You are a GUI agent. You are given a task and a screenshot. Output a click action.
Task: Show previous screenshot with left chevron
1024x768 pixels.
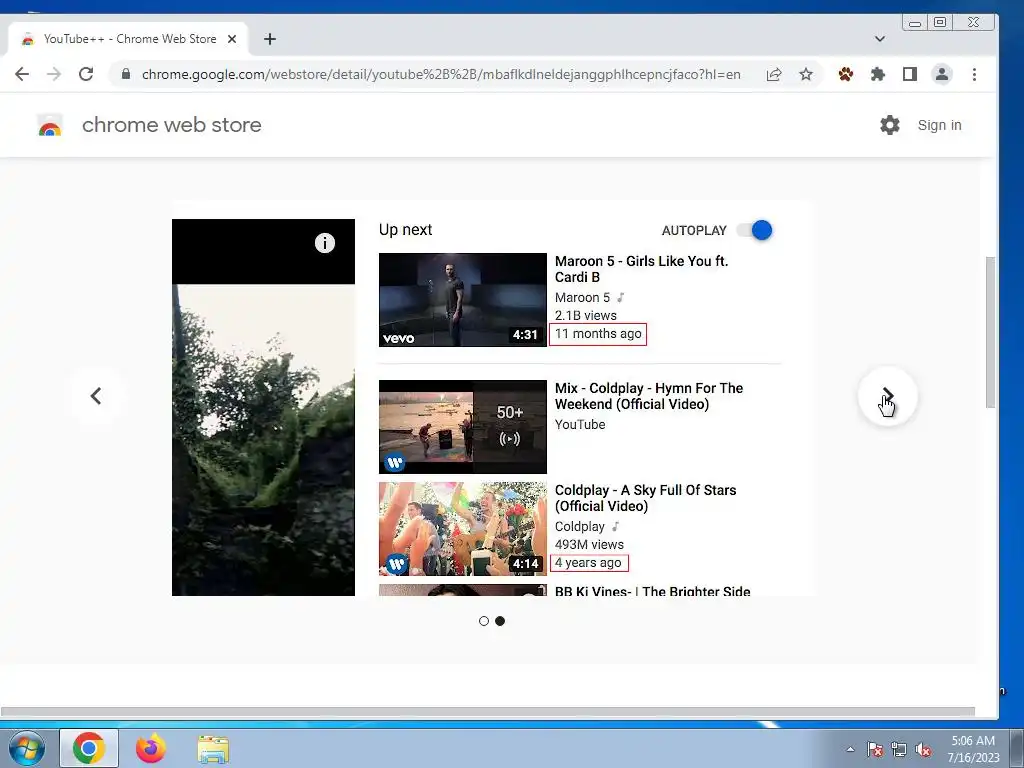96,396
